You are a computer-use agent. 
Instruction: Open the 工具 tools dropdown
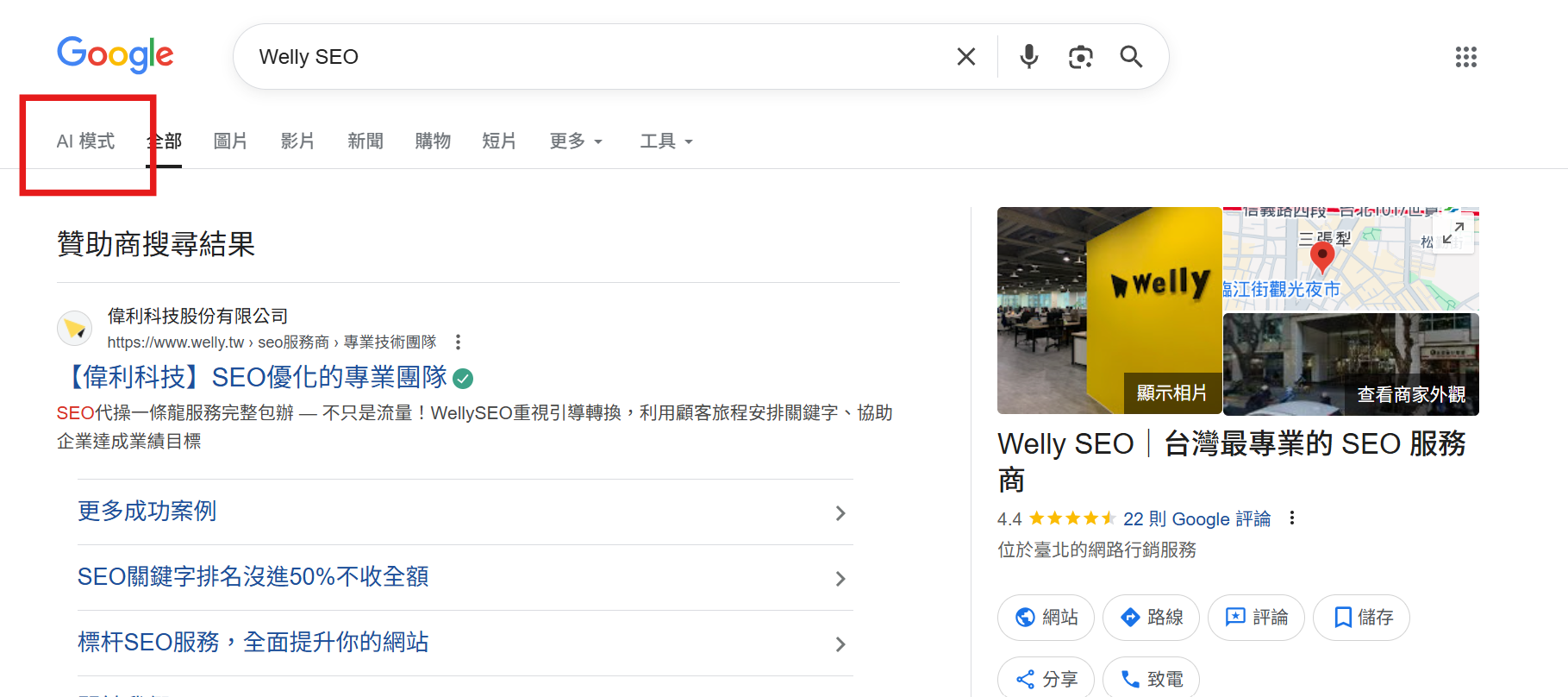point(666,141)
